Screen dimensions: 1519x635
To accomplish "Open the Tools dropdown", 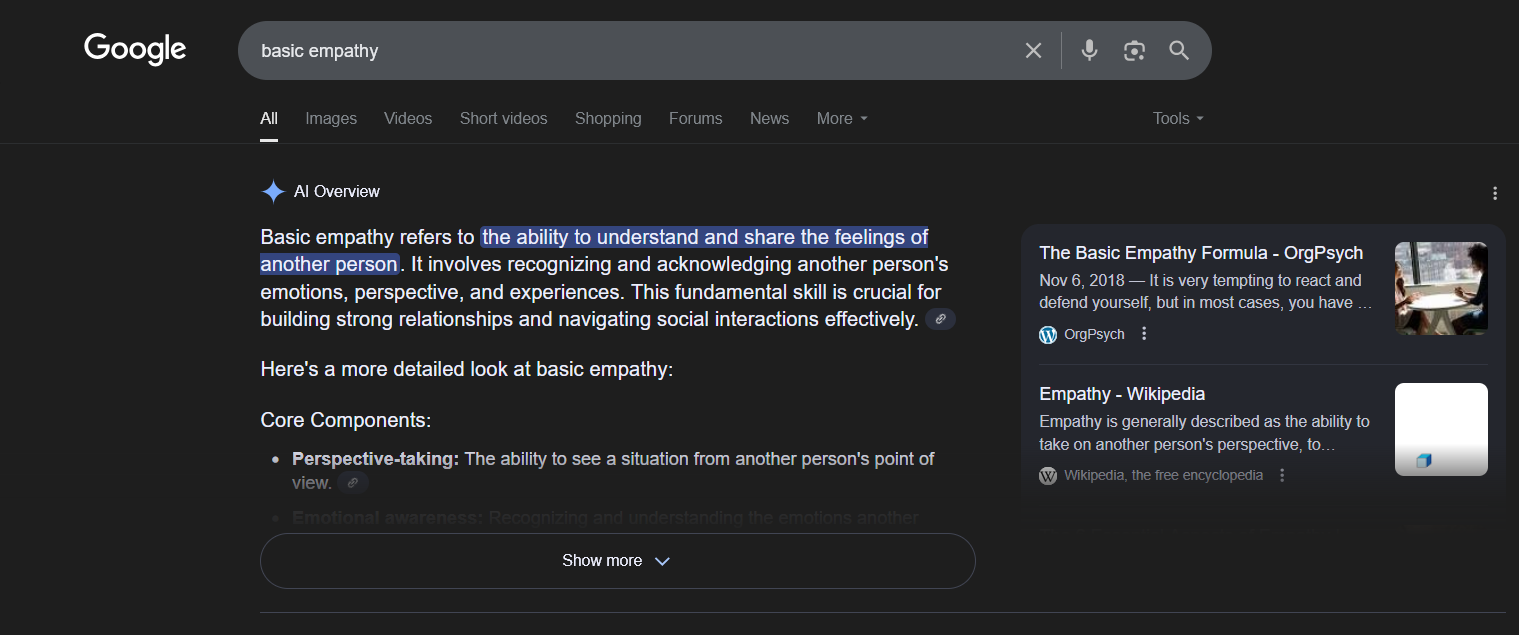I will coord(1178,118).
